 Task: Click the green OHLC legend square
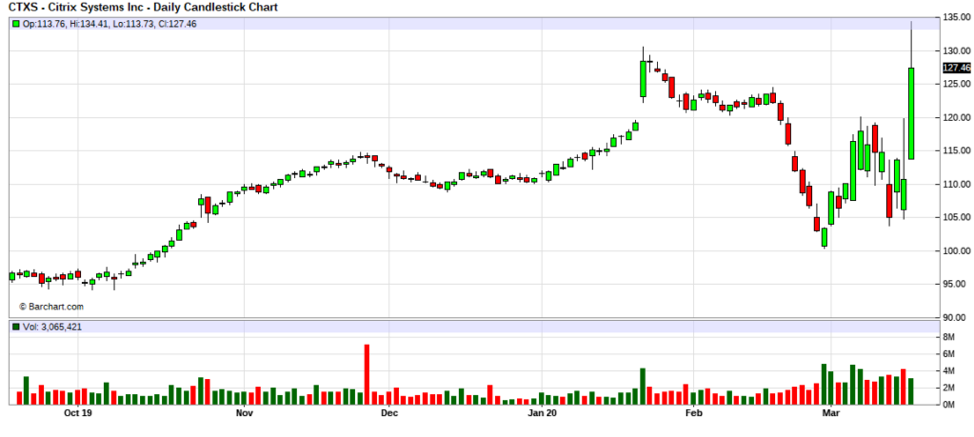[x=16, y=24]
